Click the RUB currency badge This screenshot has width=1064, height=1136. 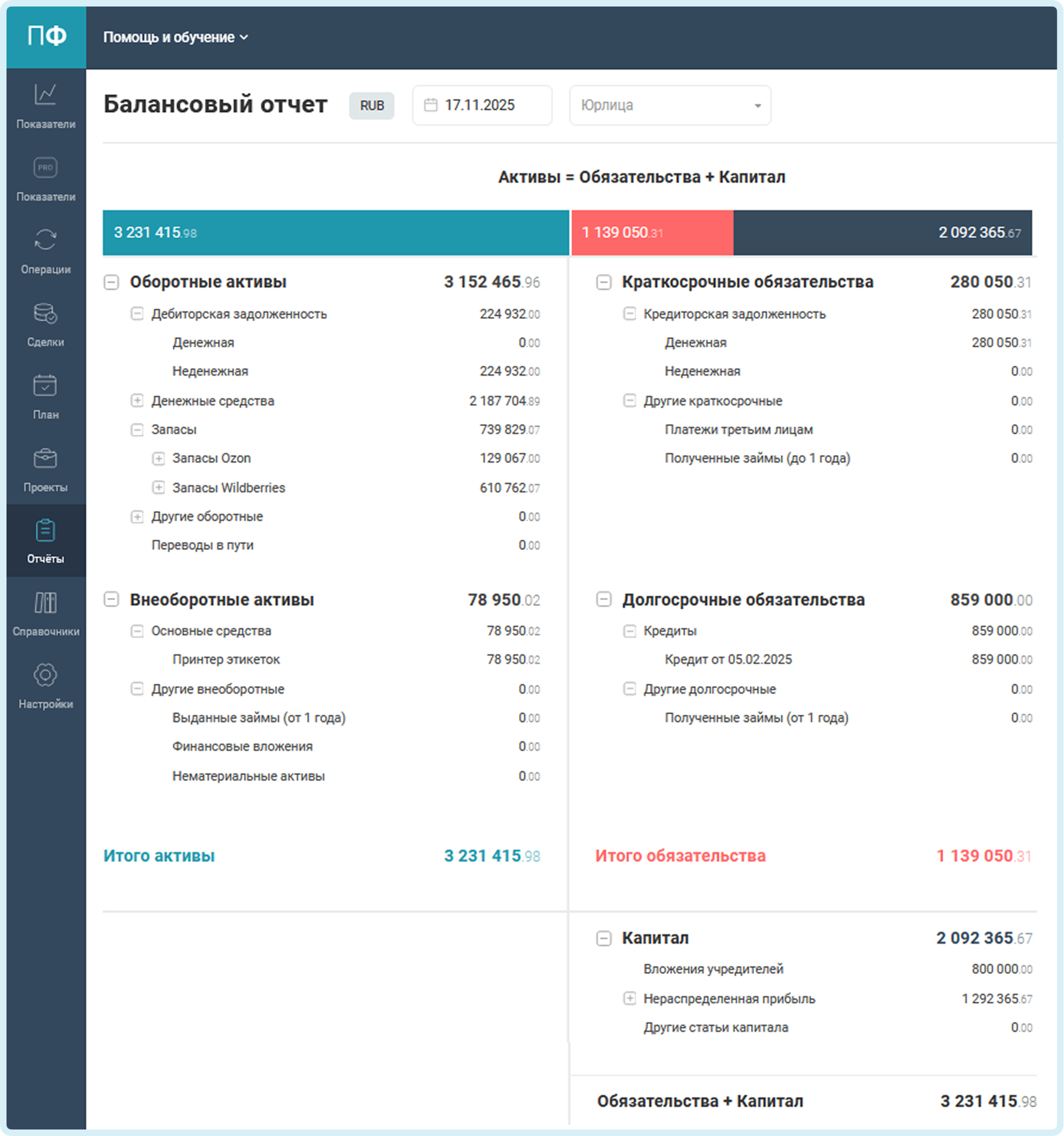tap(372, 105)
